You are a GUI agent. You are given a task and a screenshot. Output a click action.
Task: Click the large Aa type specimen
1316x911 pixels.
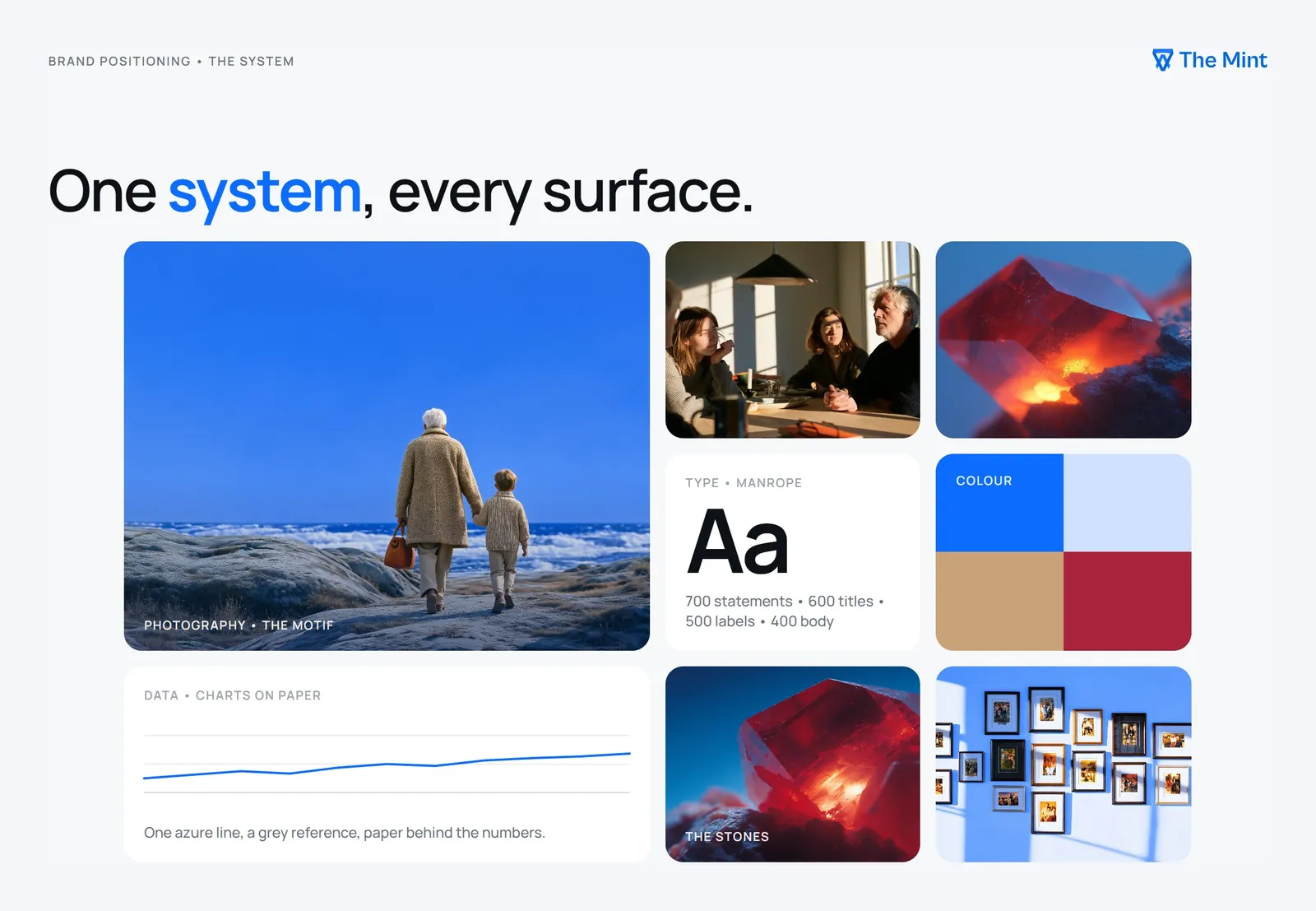738,541
